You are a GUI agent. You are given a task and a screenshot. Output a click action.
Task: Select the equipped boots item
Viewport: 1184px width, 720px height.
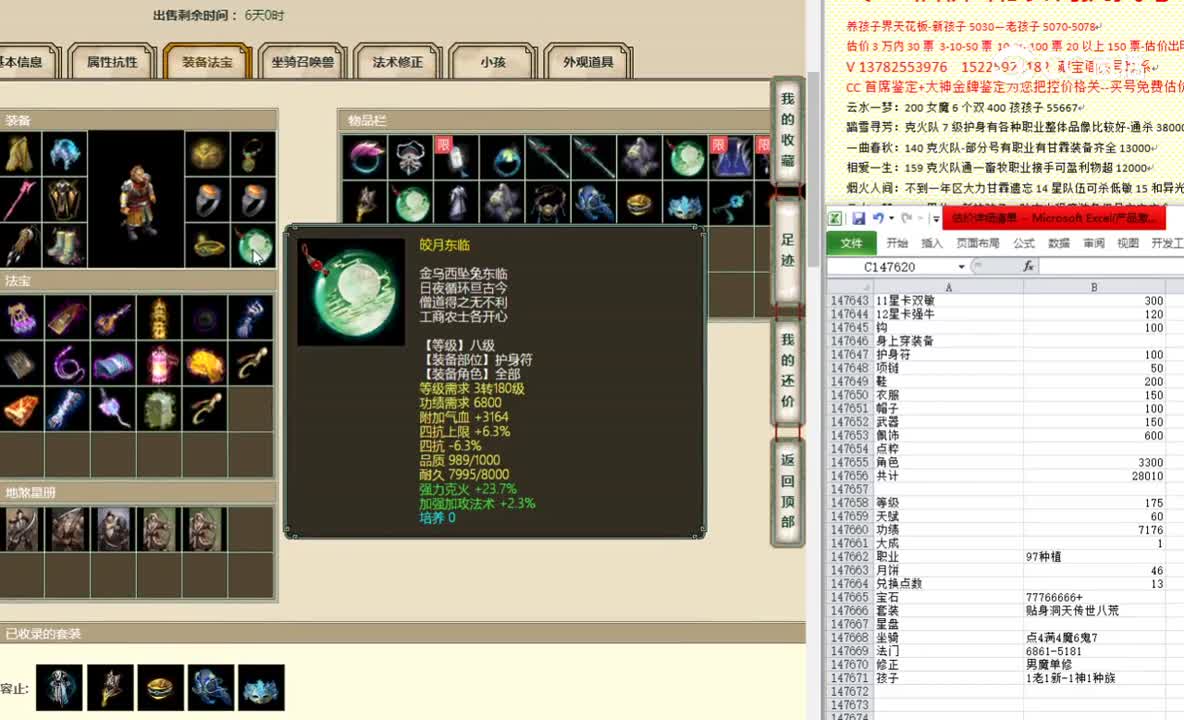pos(65,245)
